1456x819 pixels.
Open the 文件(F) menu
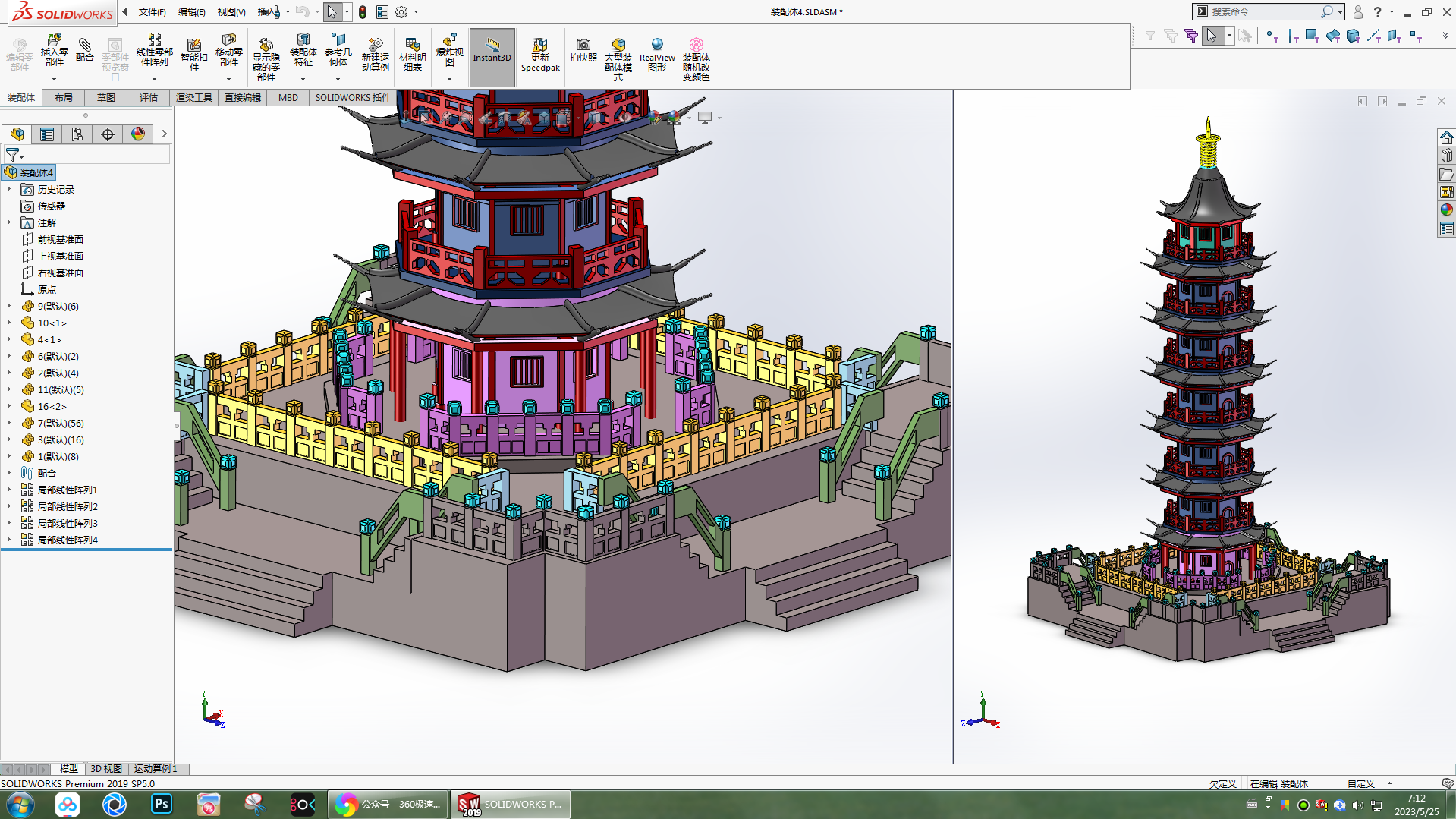click(x=153, y=12)
